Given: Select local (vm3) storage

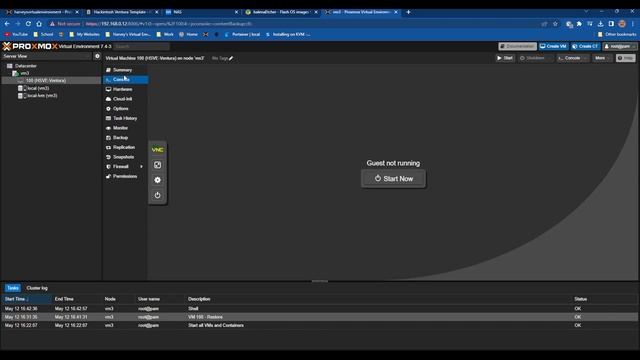Looking at the screenshot, I should (x=38, y=88).
